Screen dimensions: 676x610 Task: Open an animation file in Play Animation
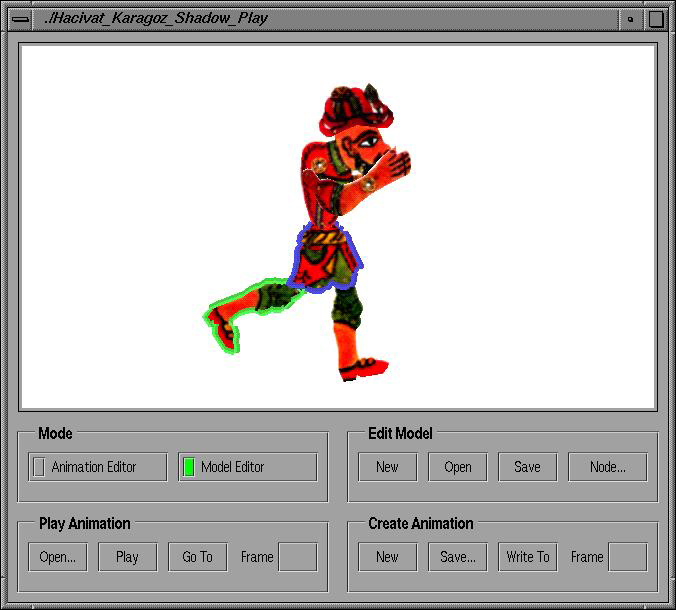(x=58, y=557)
